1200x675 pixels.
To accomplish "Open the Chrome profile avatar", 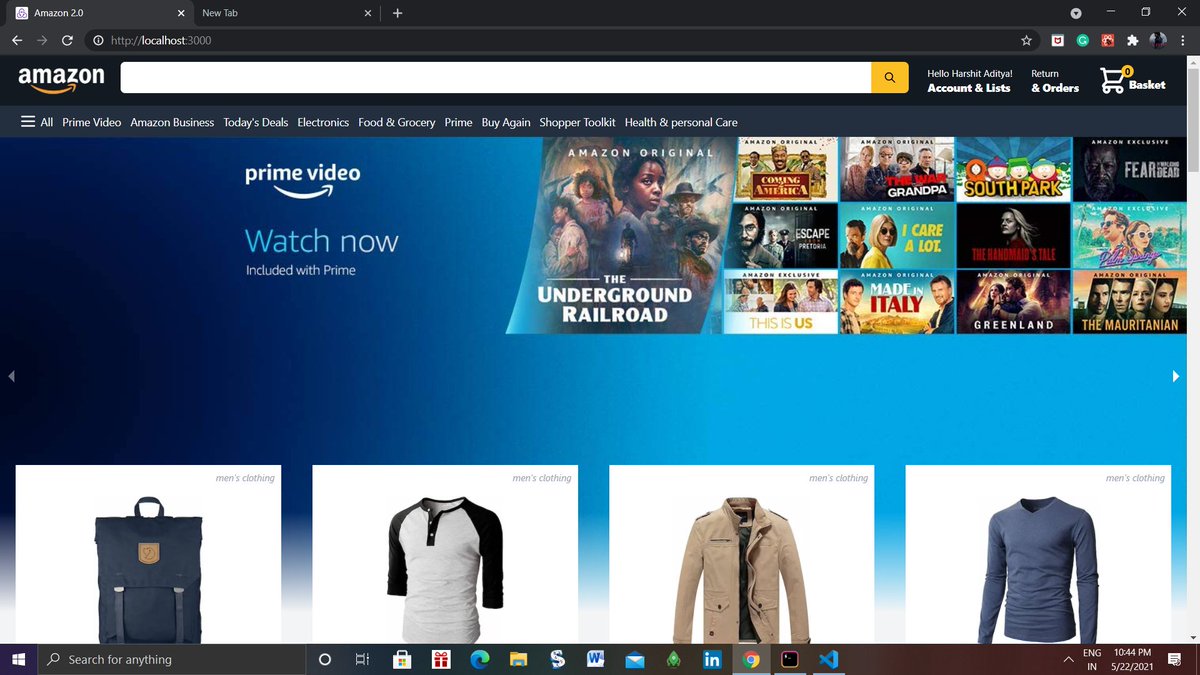I will (1158, 40).
